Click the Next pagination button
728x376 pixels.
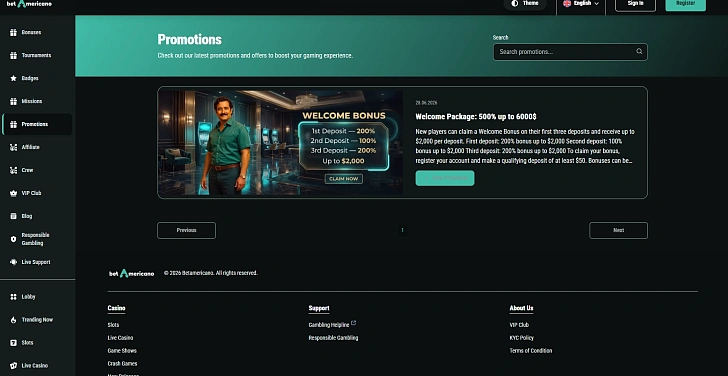[x=618, y=231]
